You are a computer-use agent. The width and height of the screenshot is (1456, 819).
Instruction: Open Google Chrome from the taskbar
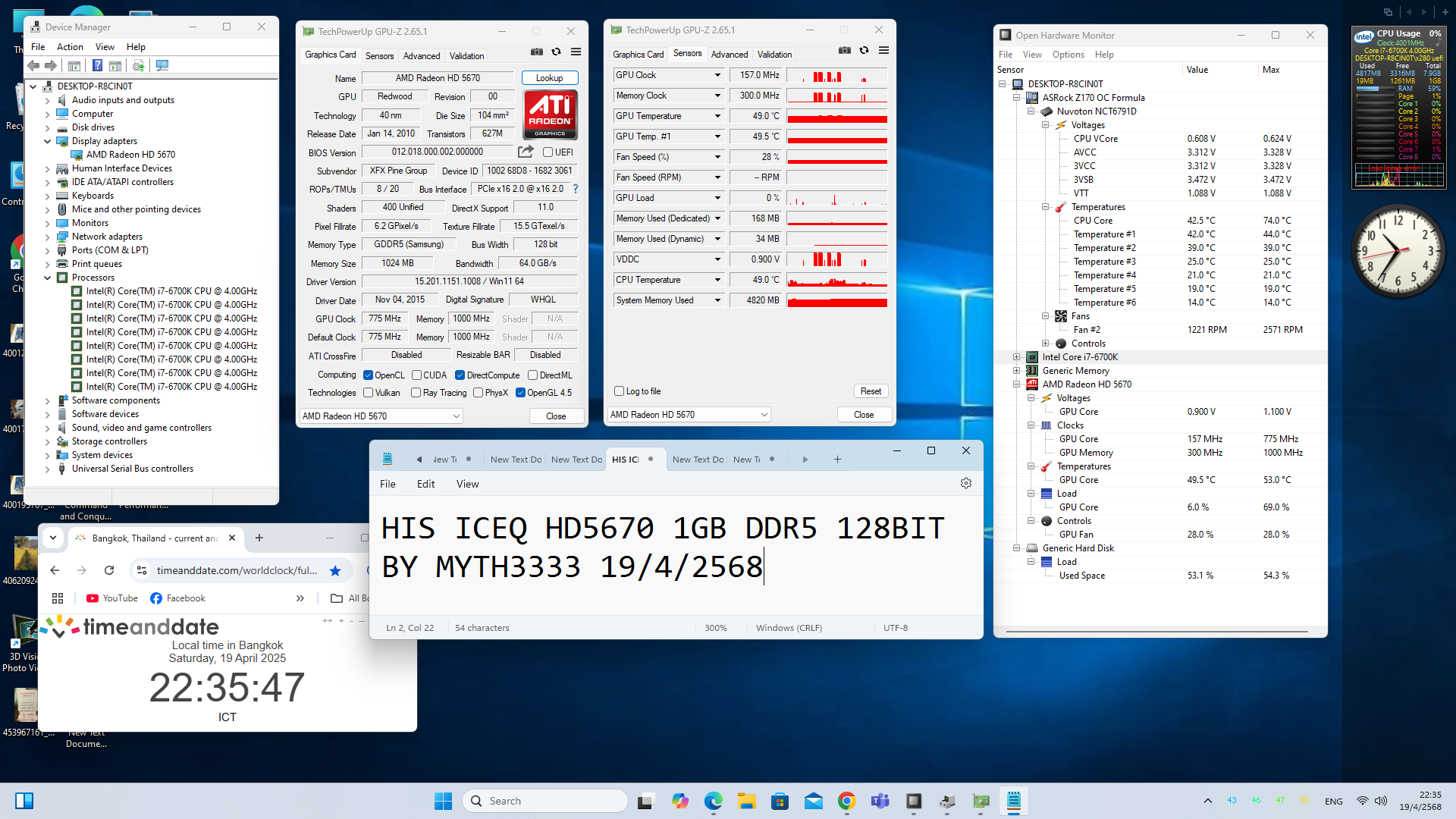[x=847, y=801]
